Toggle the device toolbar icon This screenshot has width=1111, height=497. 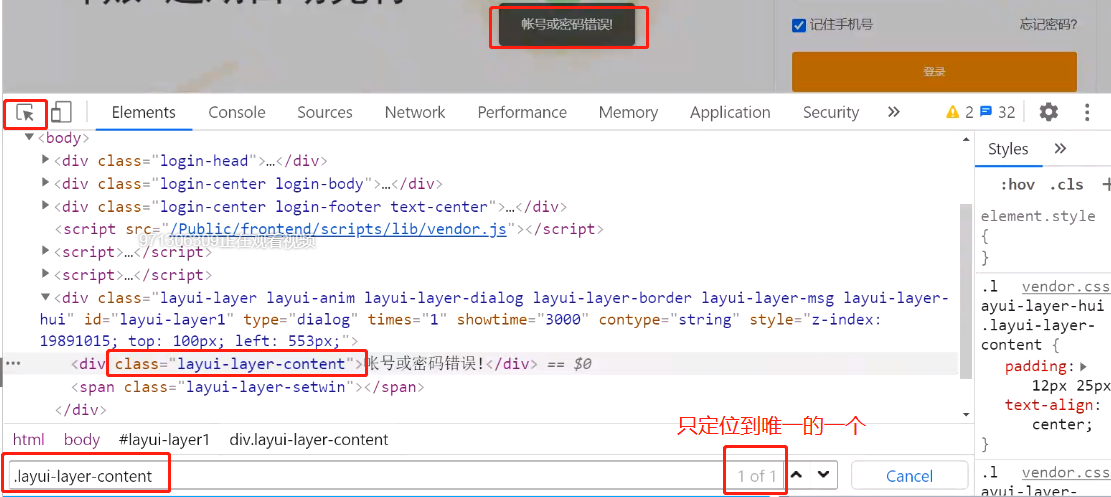61,112
